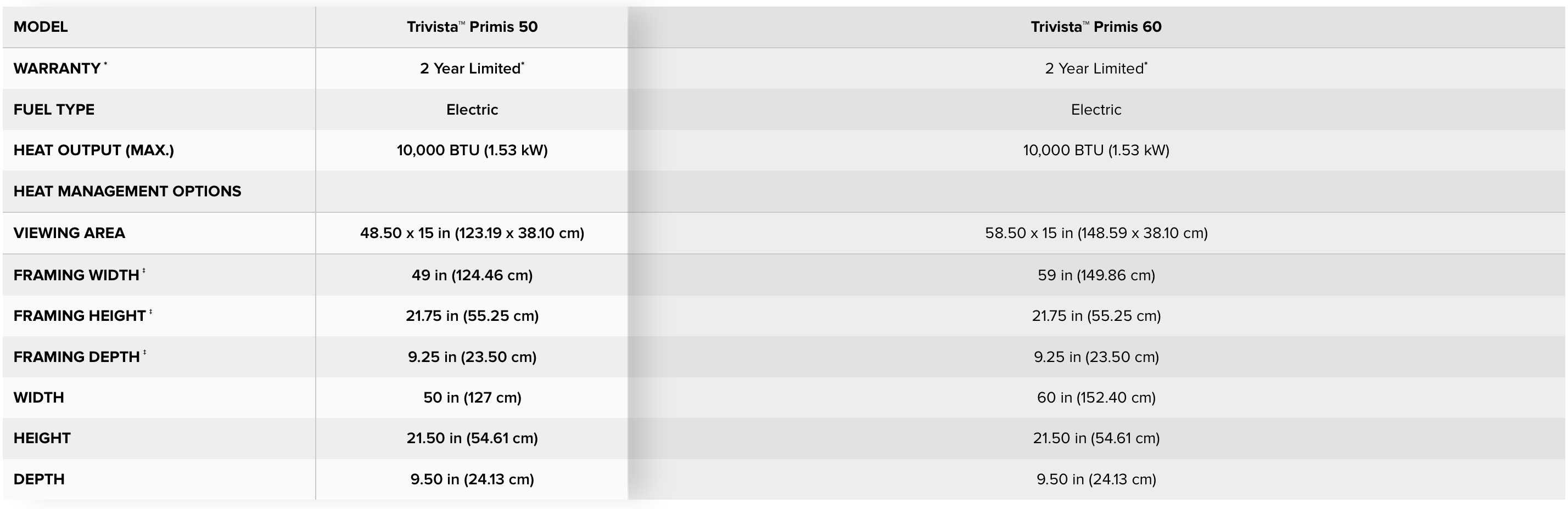Select the Primis 60 Electric fuel type cell
This screenshot has width=1568, height=509.
(1096, 110)
